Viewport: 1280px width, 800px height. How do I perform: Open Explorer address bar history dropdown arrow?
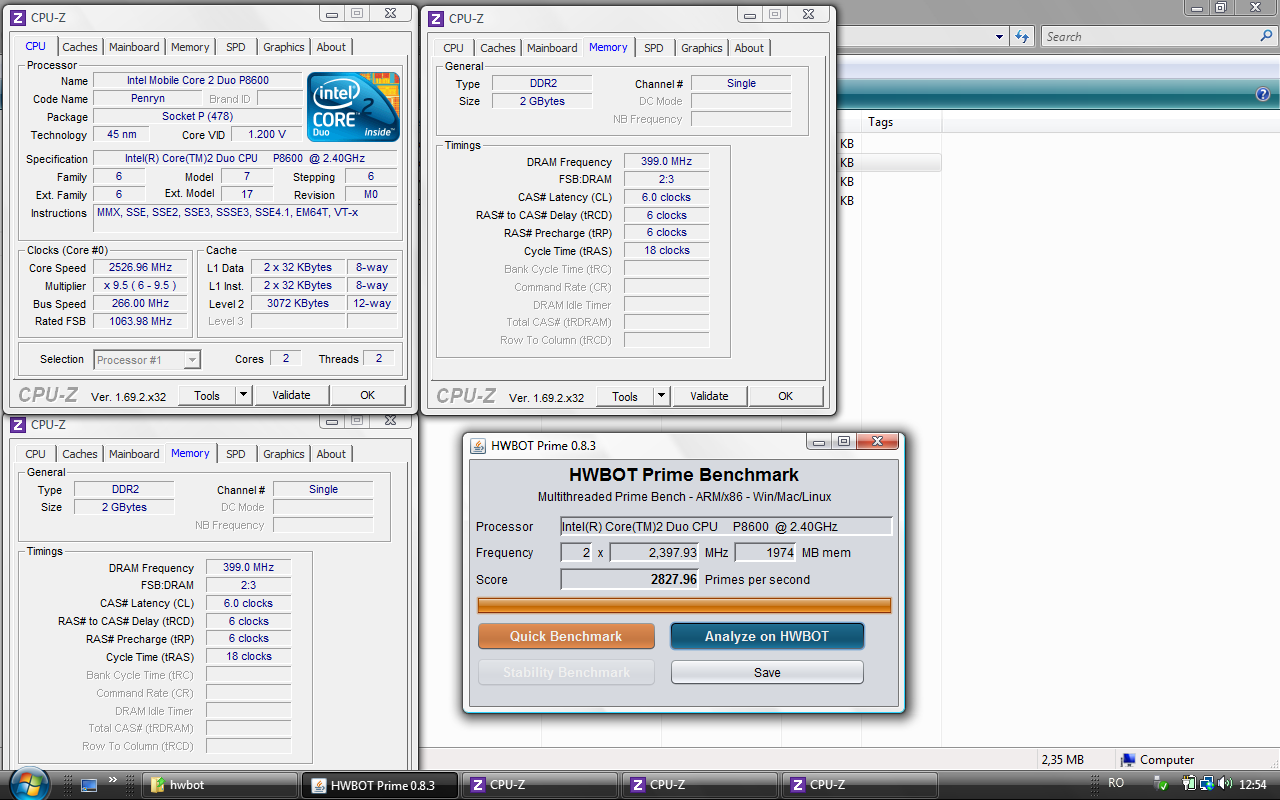coord(1000,37)
